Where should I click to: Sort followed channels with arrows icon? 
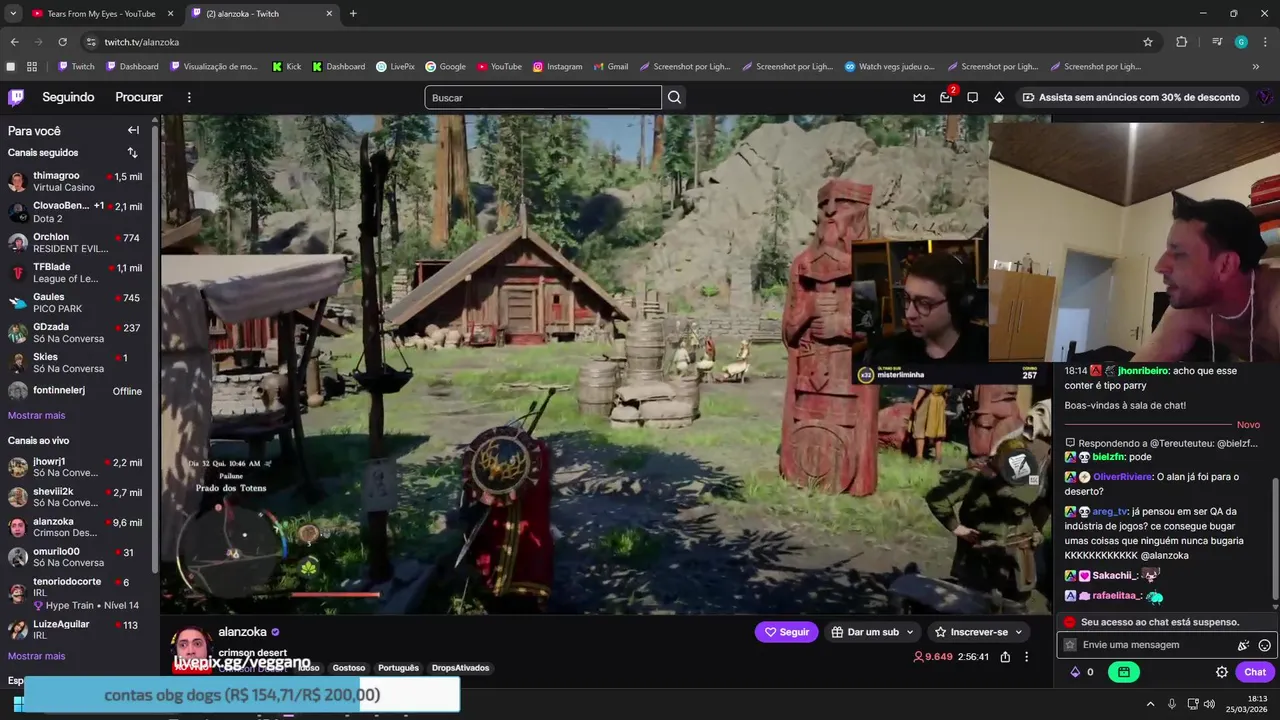click(132, 153)
